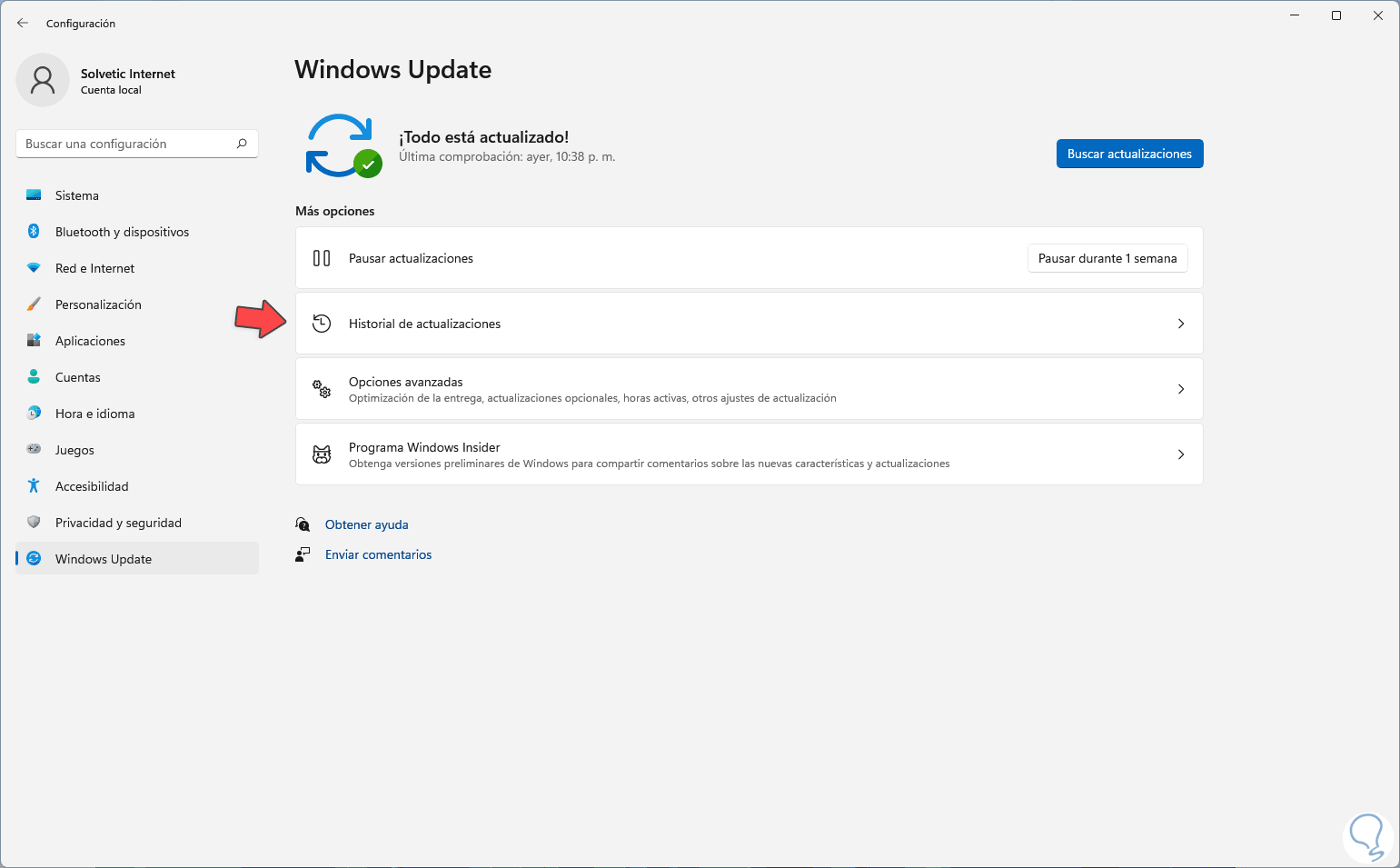Expand Programa Windows Insider chevron

1181,454
